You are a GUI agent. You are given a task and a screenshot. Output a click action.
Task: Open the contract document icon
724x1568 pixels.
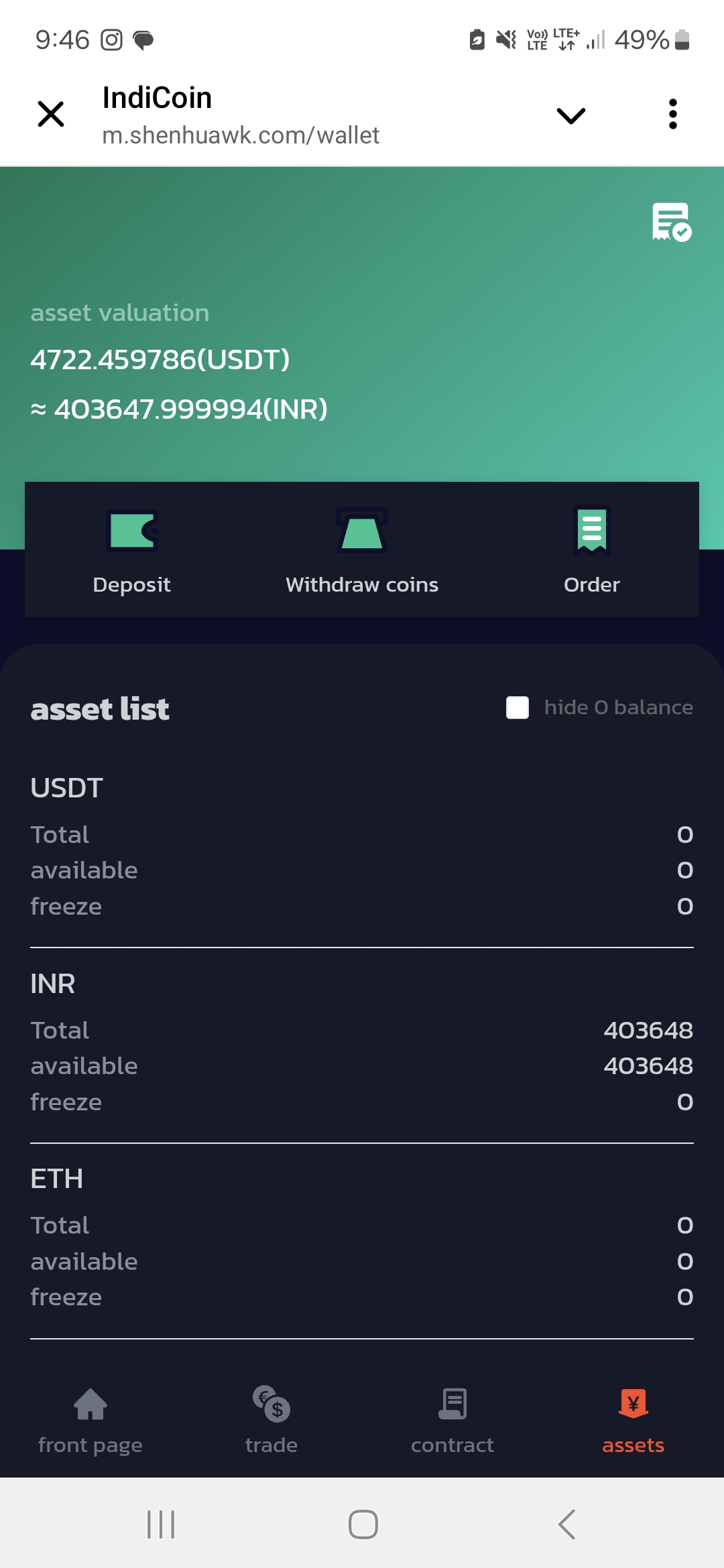point(452,1404)
